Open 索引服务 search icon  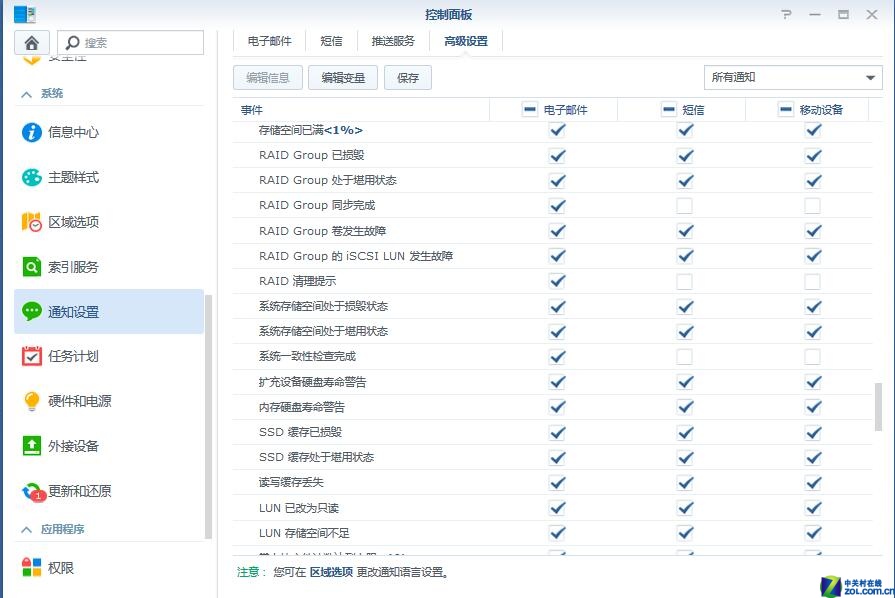point(32,266)
